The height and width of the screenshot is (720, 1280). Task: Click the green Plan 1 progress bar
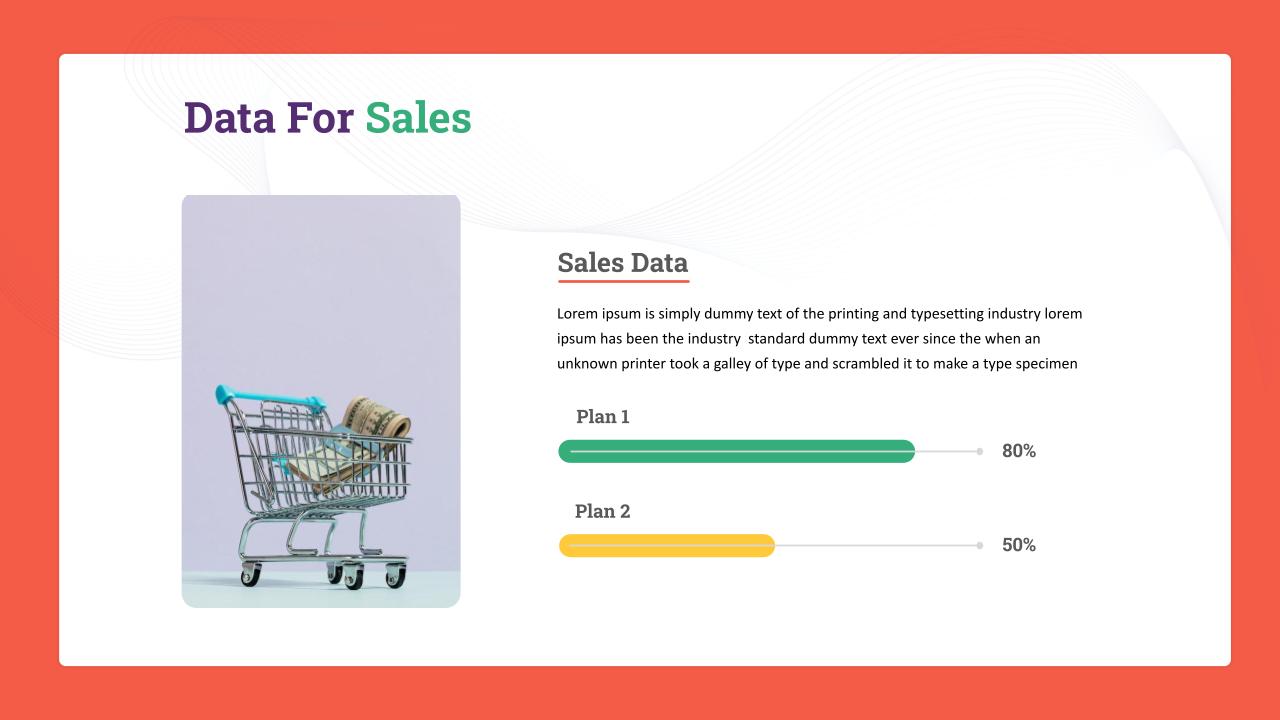click(x=737, y=451)
